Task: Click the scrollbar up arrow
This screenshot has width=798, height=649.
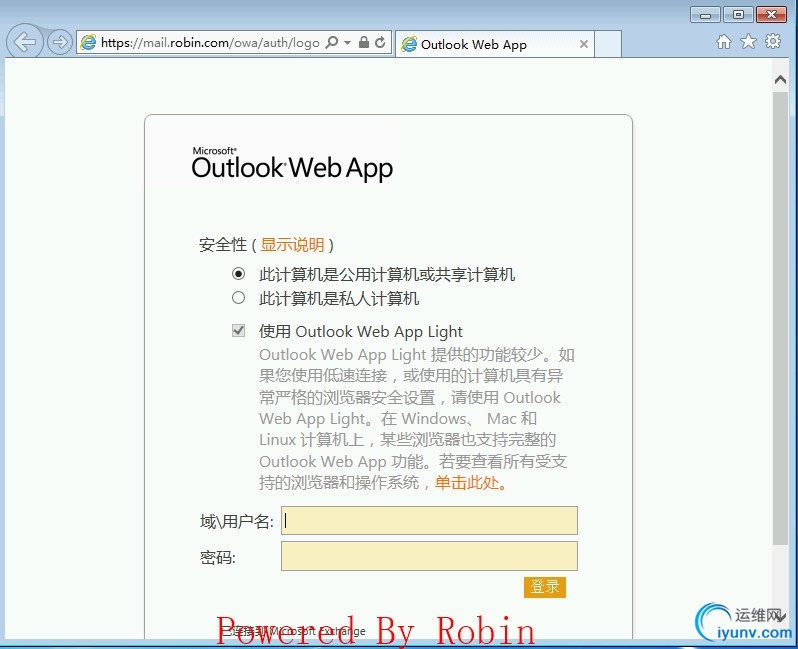Action: [x=780, y=79]
